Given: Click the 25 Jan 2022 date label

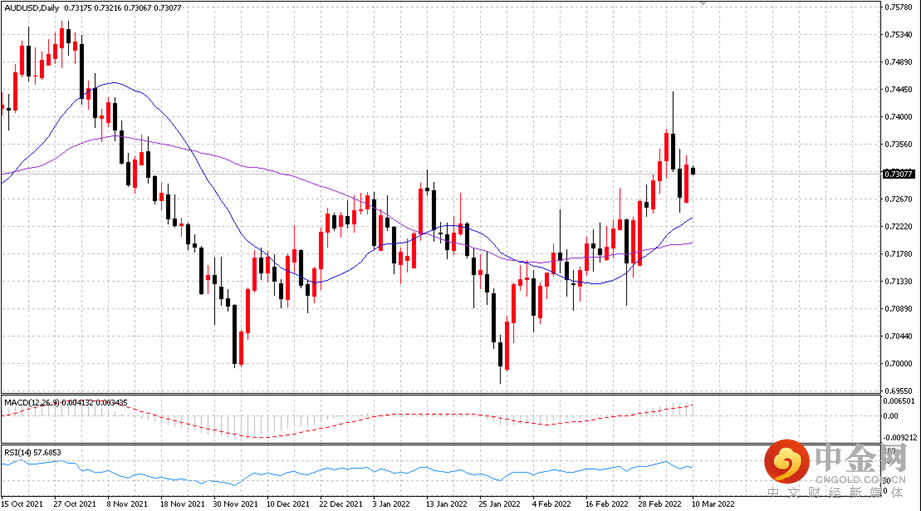Looking at the screenshot, I should click(499, 504).
